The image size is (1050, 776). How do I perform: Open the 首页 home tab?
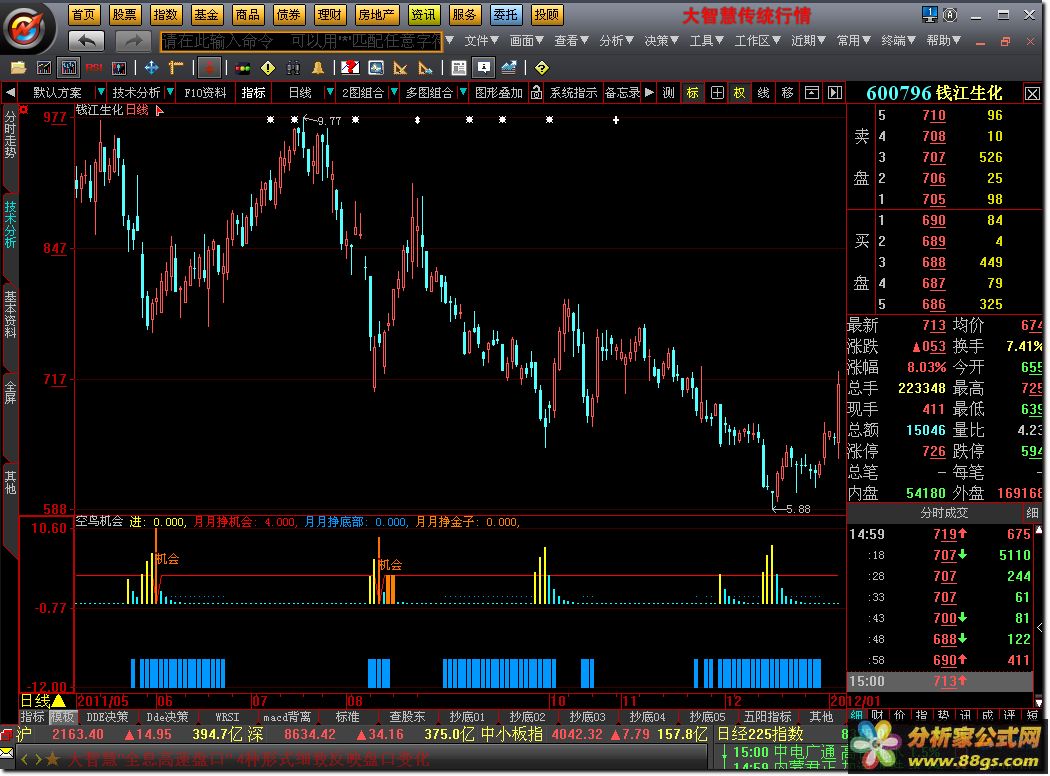click(x=84, y=14)
